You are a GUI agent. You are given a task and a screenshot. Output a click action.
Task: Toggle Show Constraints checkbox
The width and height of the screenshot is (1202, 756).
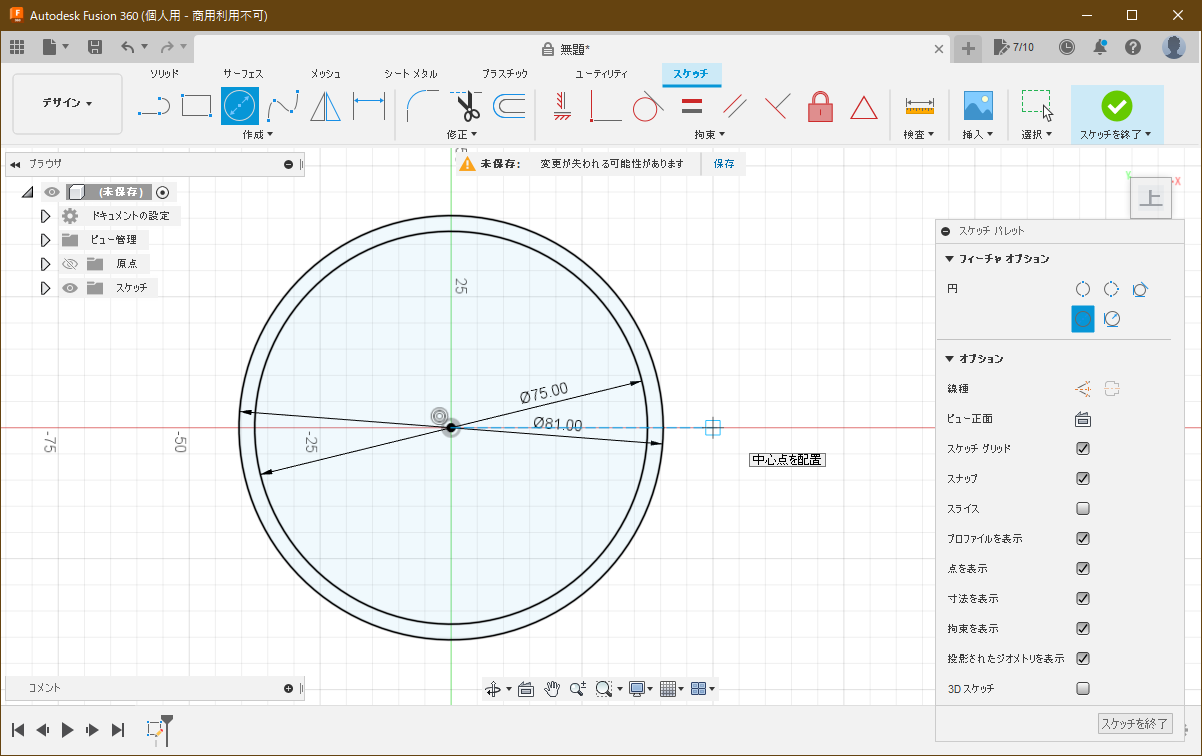click(x=1083, y=629)
